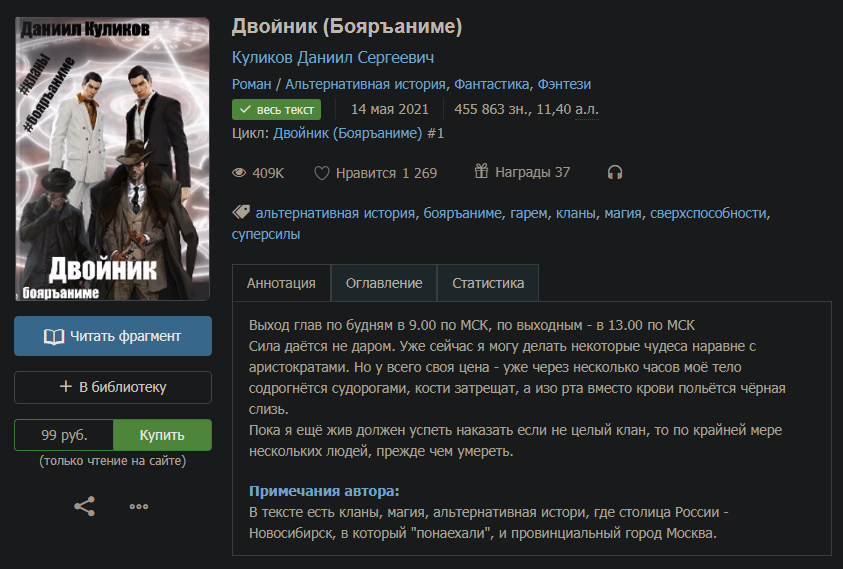Click the plus icon on В библиотеку

coord(66,387)
